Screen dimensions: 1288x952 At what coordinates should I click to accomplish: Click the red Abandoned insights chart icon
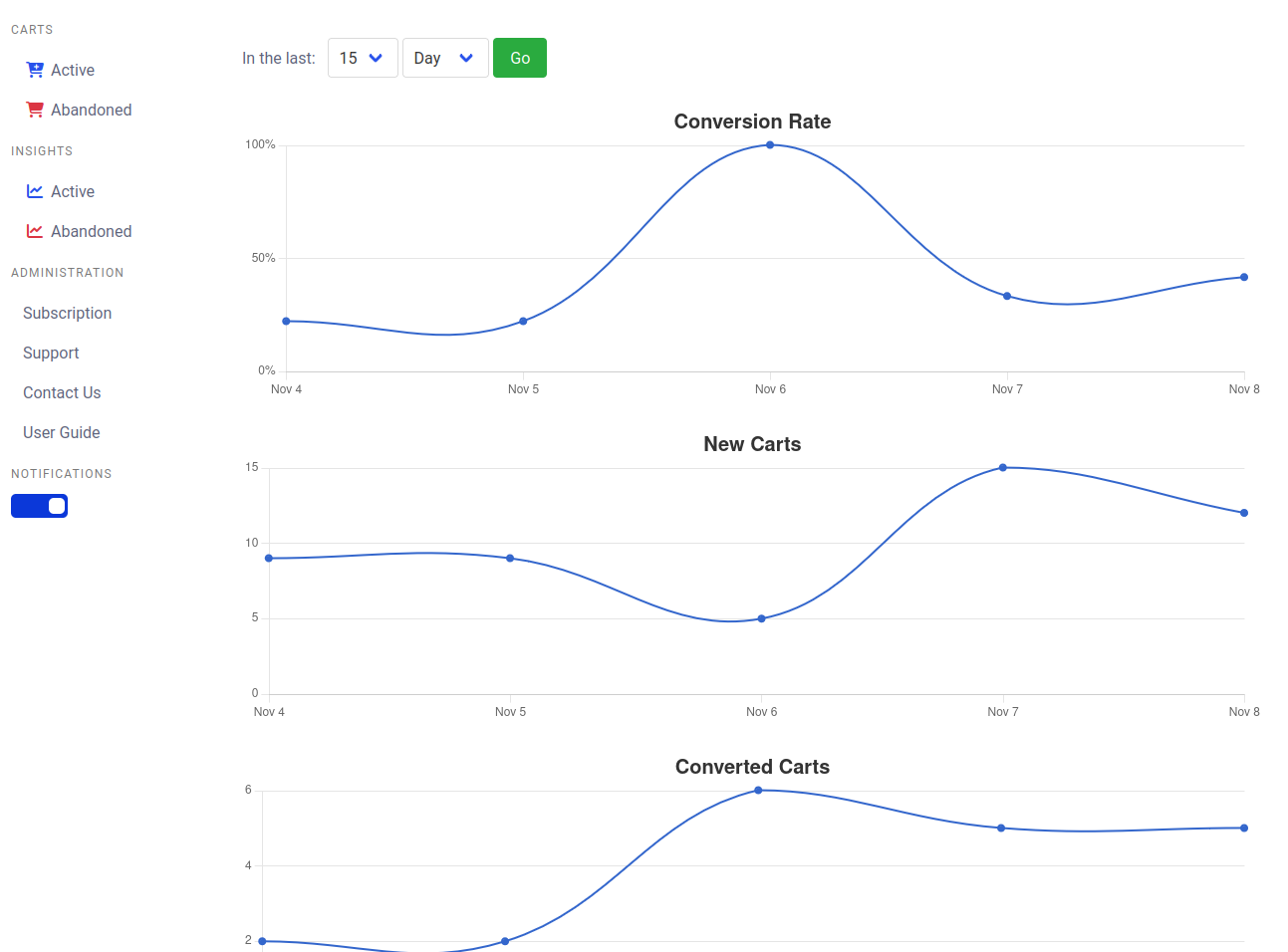pos(35,231)
